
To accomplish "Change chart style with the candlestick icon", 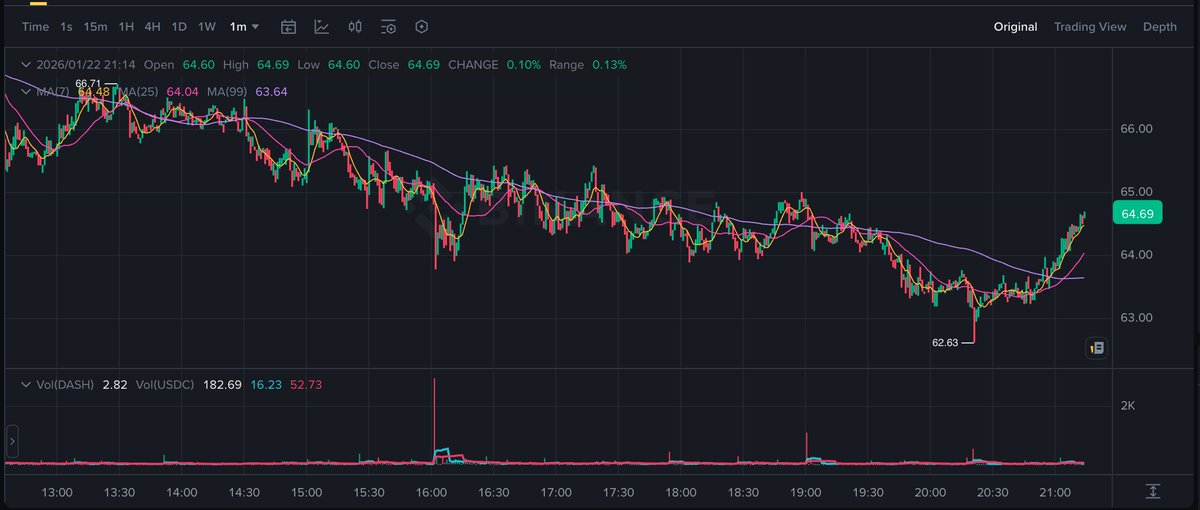I will point(355,27).
